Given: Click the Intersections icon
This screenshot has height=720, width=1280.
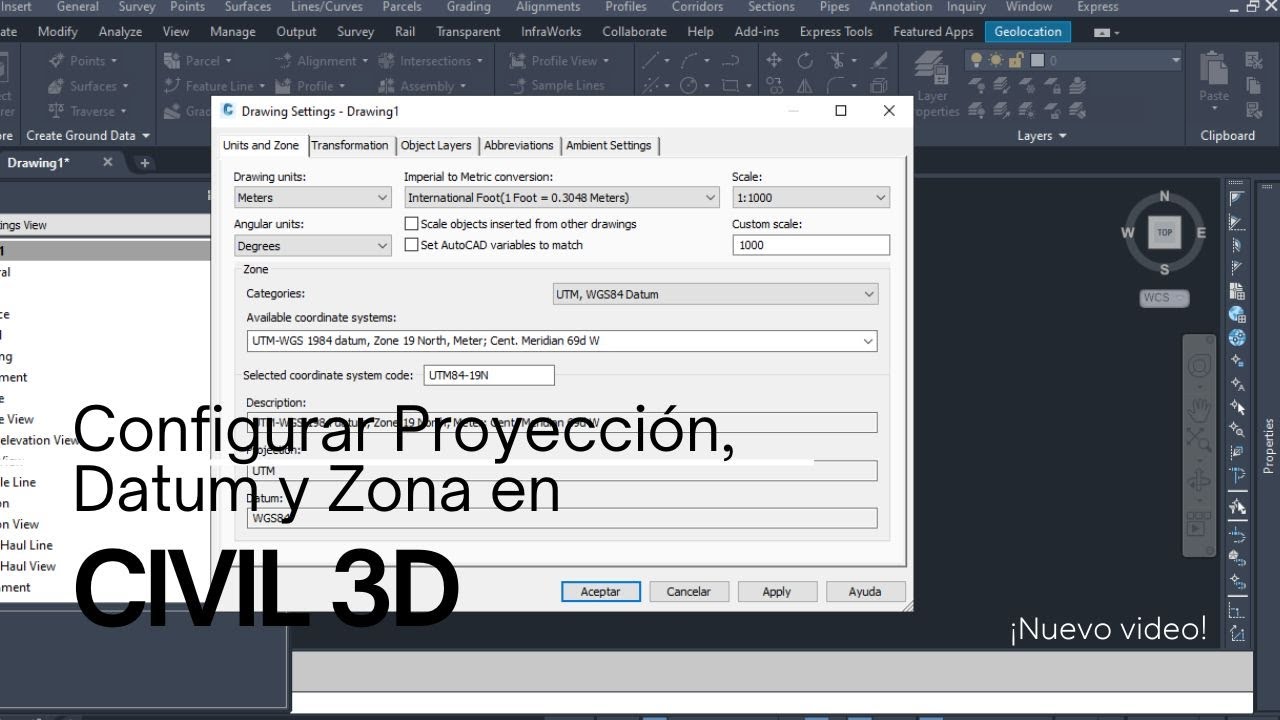Looking at the screenshot, I should click(x=386, y=61).
